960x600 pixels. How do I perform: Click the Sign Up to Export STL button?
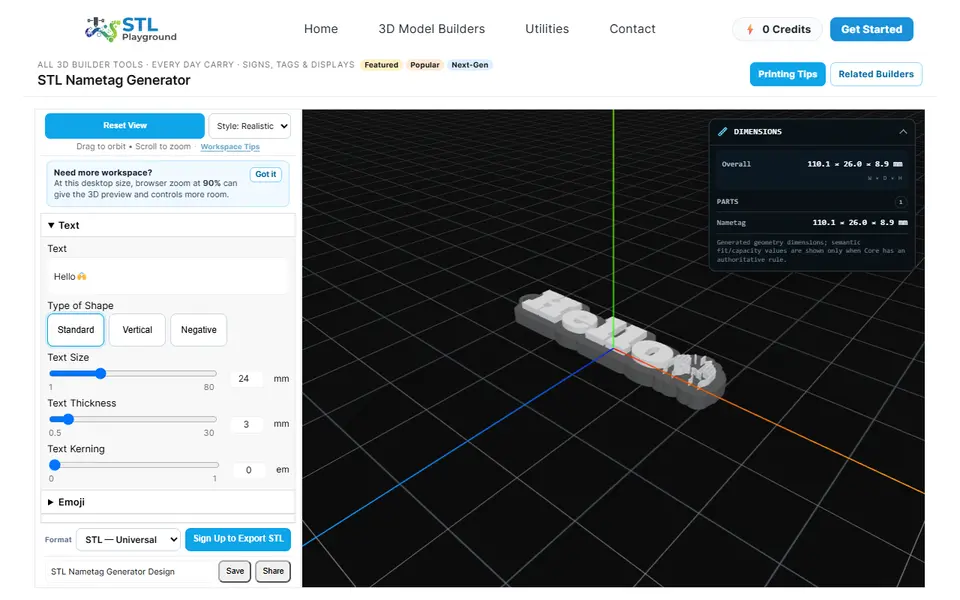coord(238,539)
